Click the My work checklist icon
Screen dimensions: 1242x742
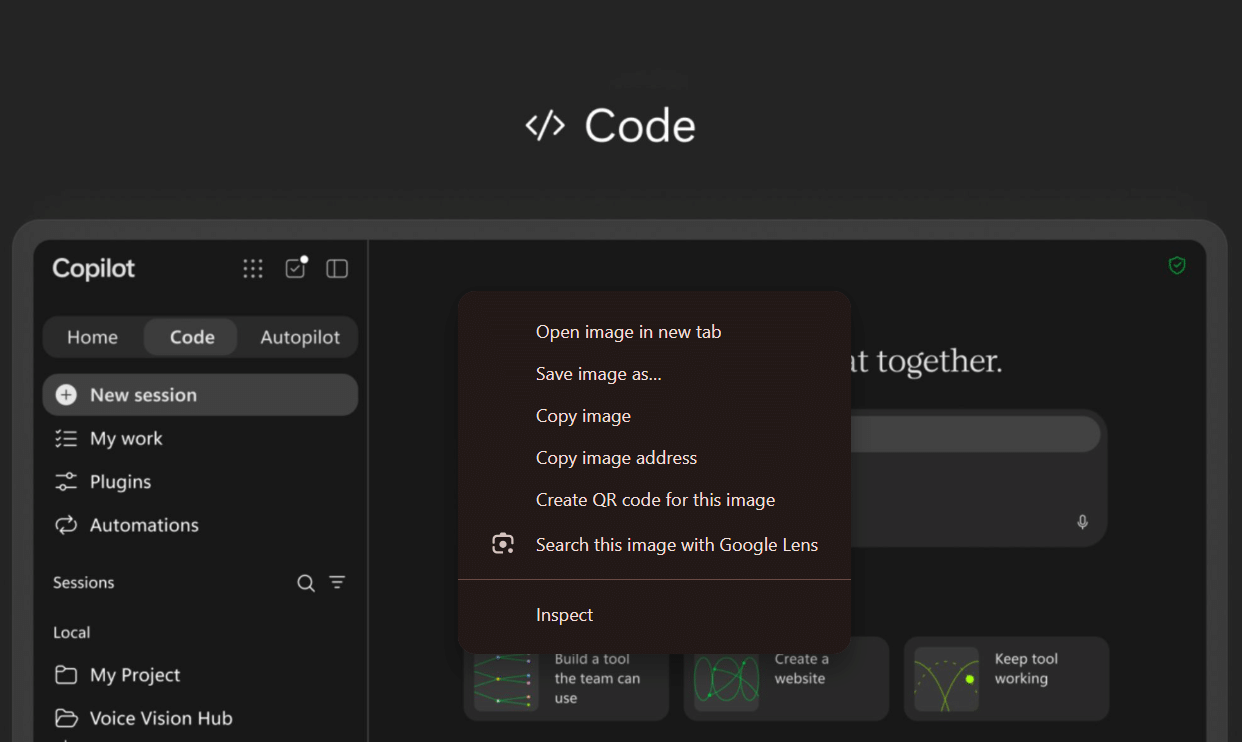coord(66,438)
